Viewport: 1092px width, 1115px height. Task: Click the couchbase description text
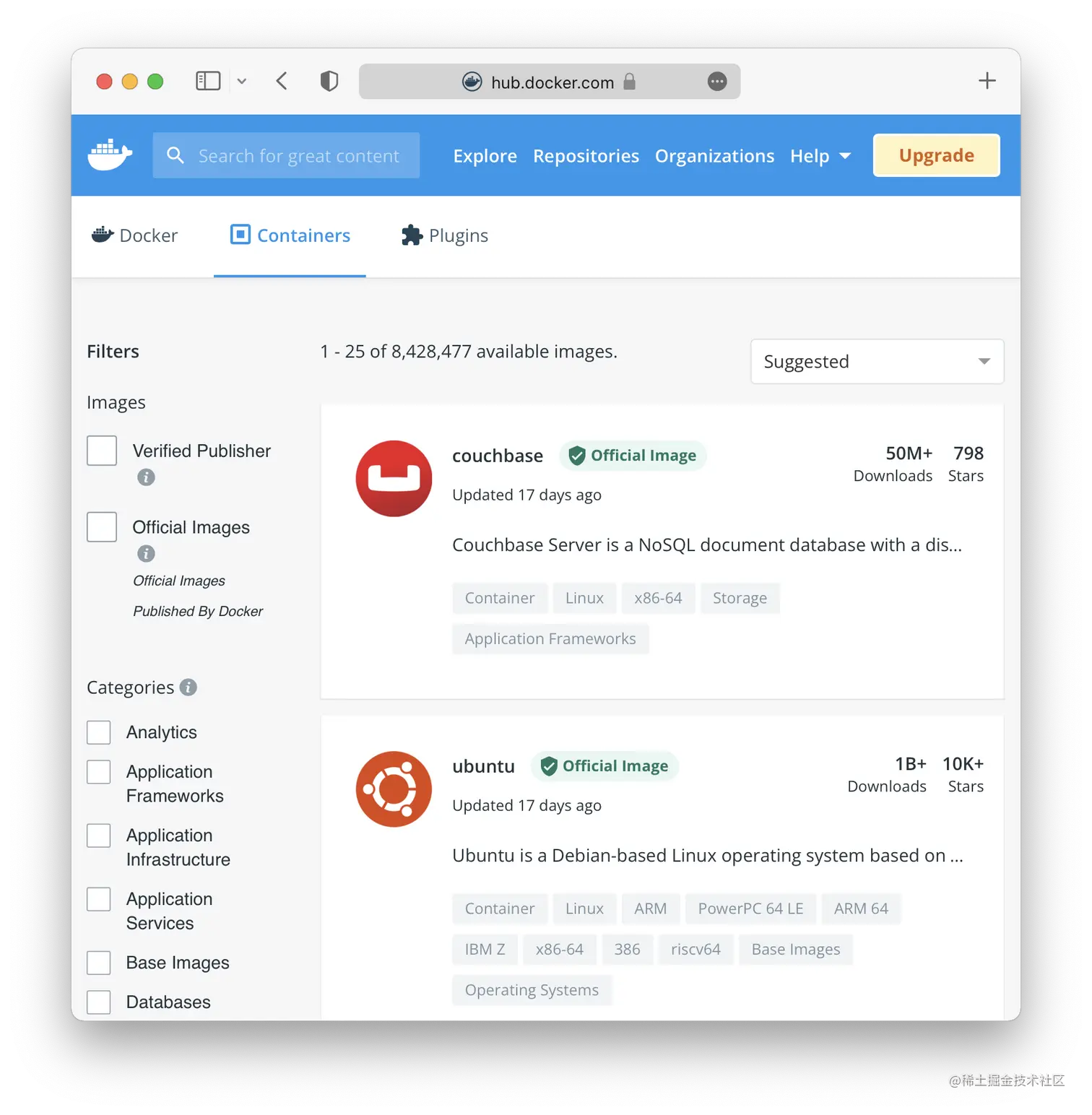[x=707, y=545]
